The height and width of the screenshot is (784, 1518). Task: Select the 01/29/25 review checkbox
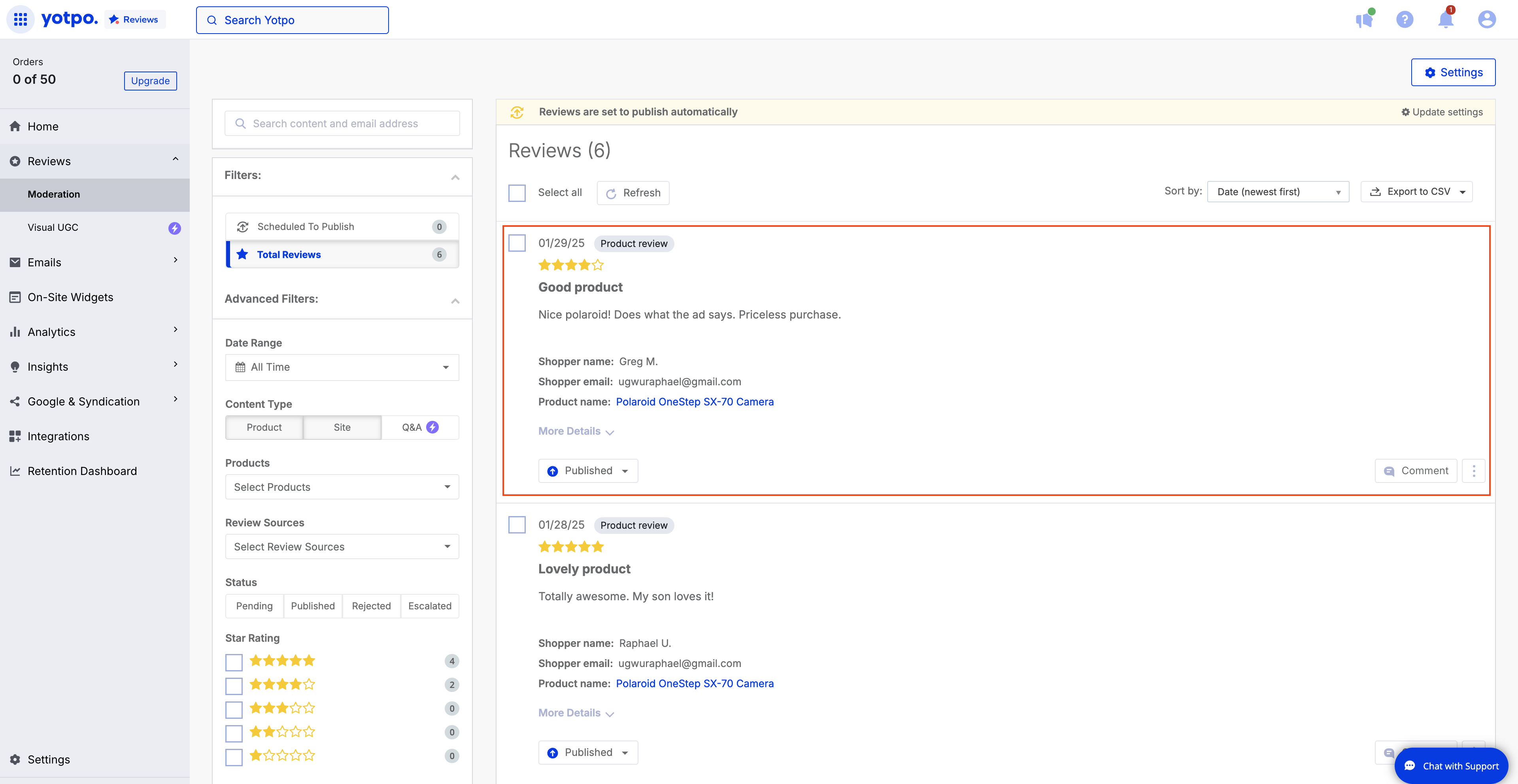pos(517,242)
